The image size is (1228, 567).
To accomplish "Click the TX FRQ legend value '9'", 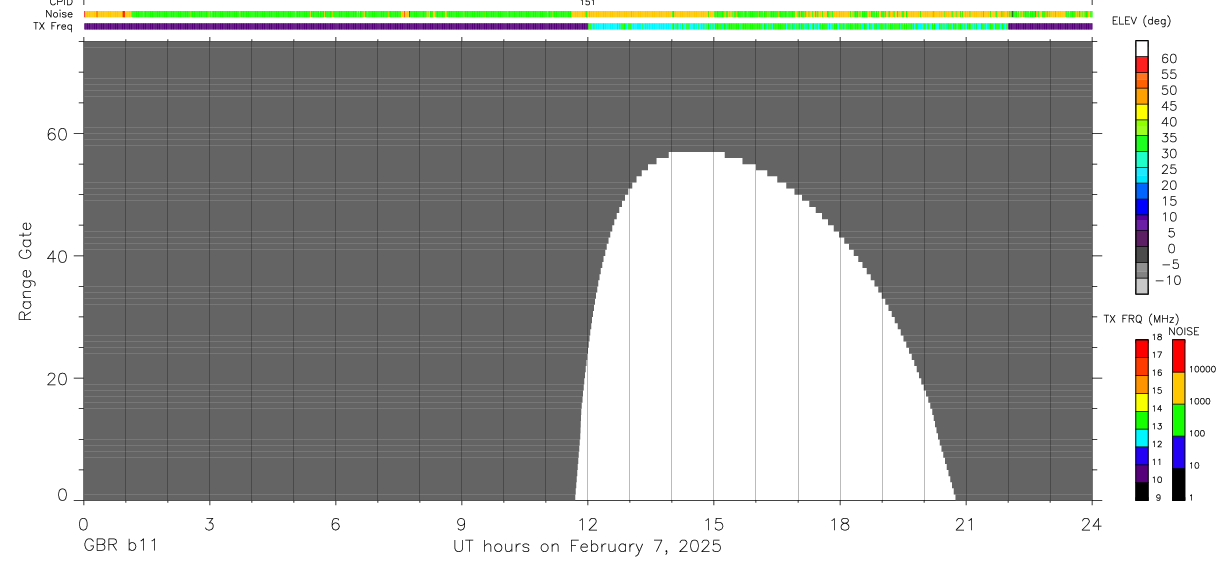I will pyautogui.click(x=1156, y=497).
